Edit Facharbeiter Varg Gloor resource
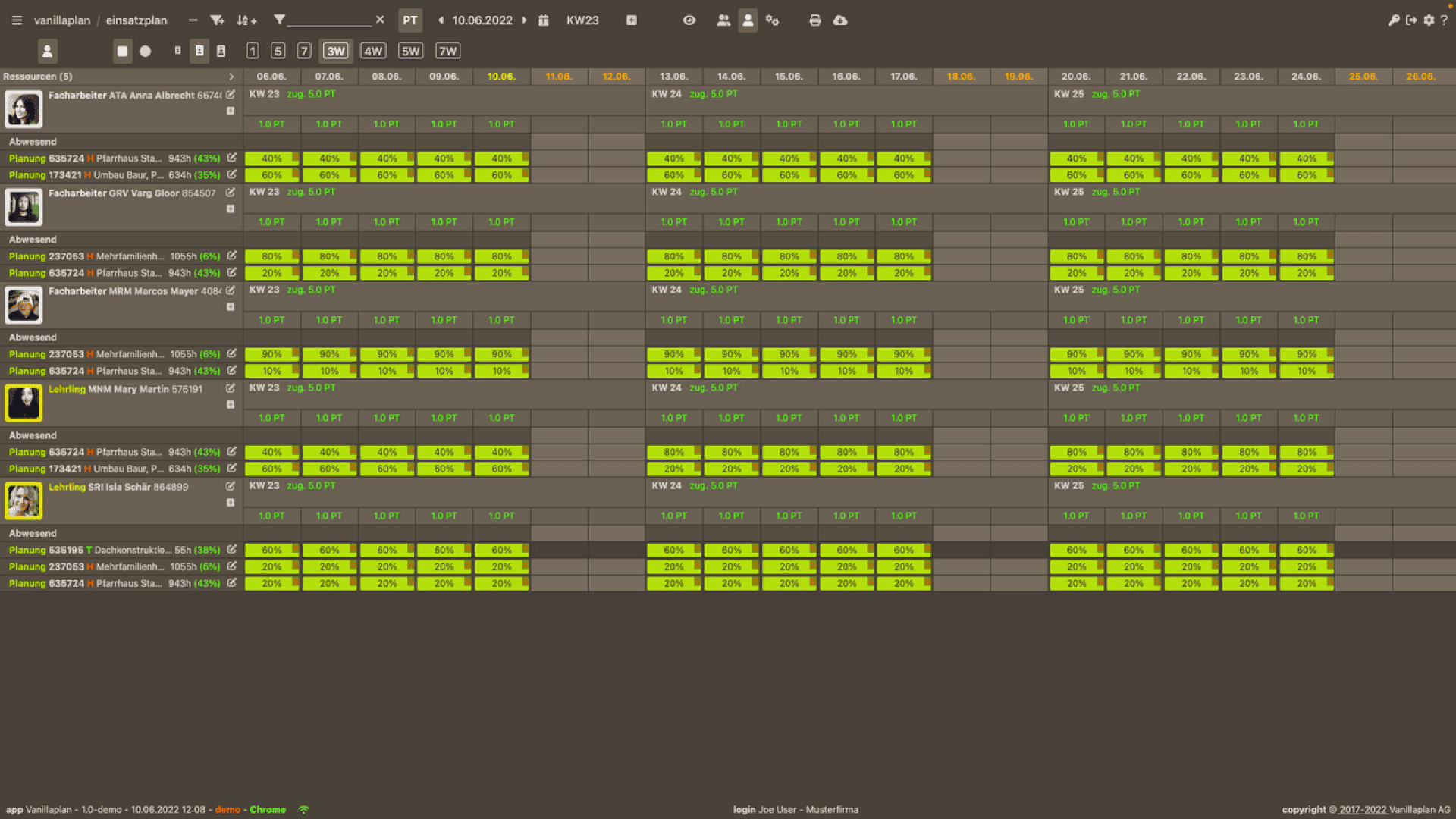1456x819 pixels. (x=231, y=193)
